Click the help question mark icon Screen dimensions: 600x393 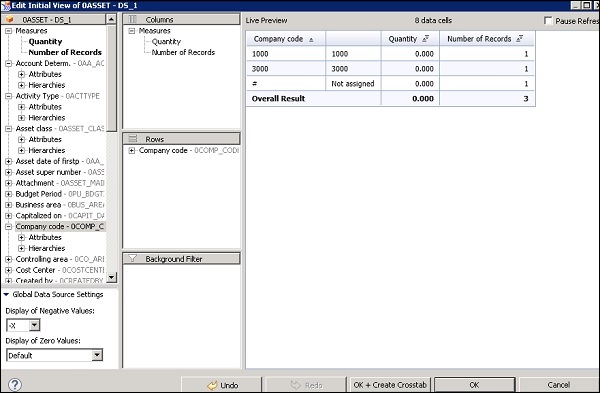15,384
